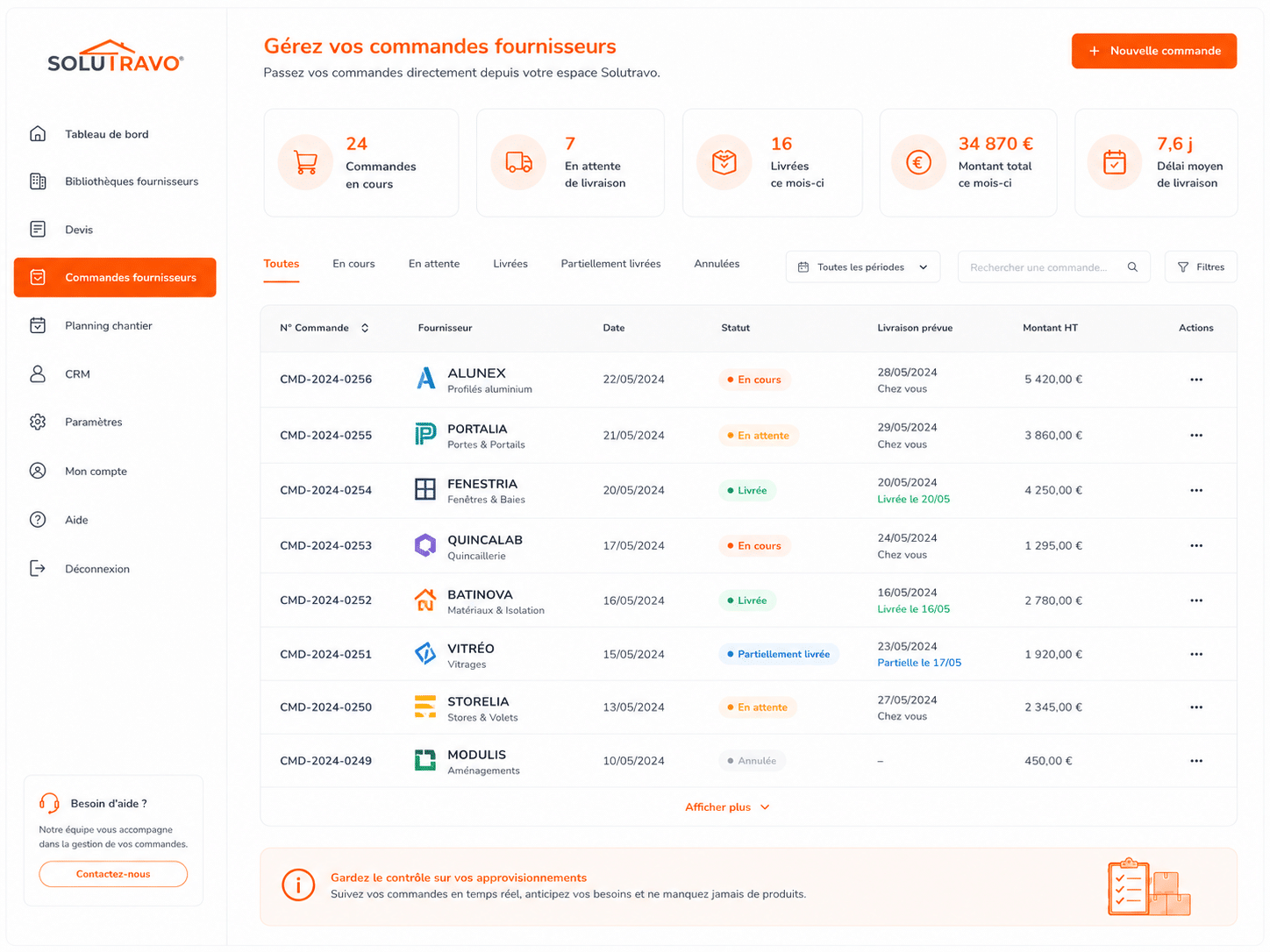Click the amount 5 420,00 €
The height and width of the screenshot is (952, 1270).
pos(1053,380)
